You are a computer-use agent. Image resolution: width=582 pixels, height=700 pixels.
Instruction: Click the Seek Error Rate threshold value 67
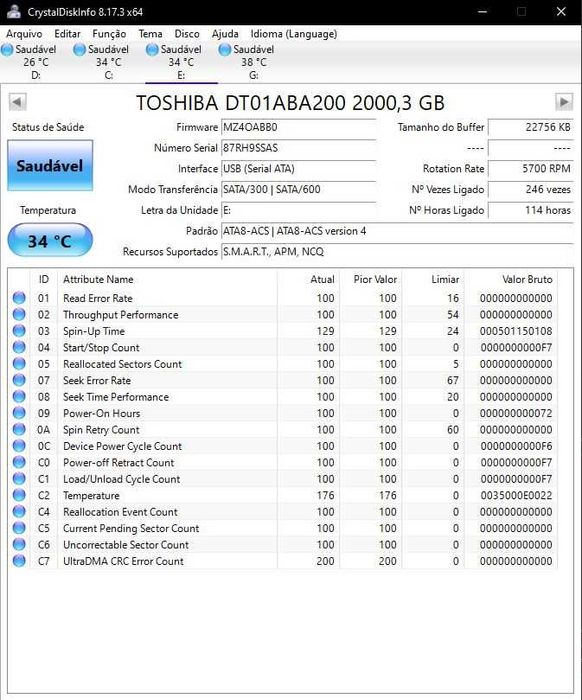(453, 380)
